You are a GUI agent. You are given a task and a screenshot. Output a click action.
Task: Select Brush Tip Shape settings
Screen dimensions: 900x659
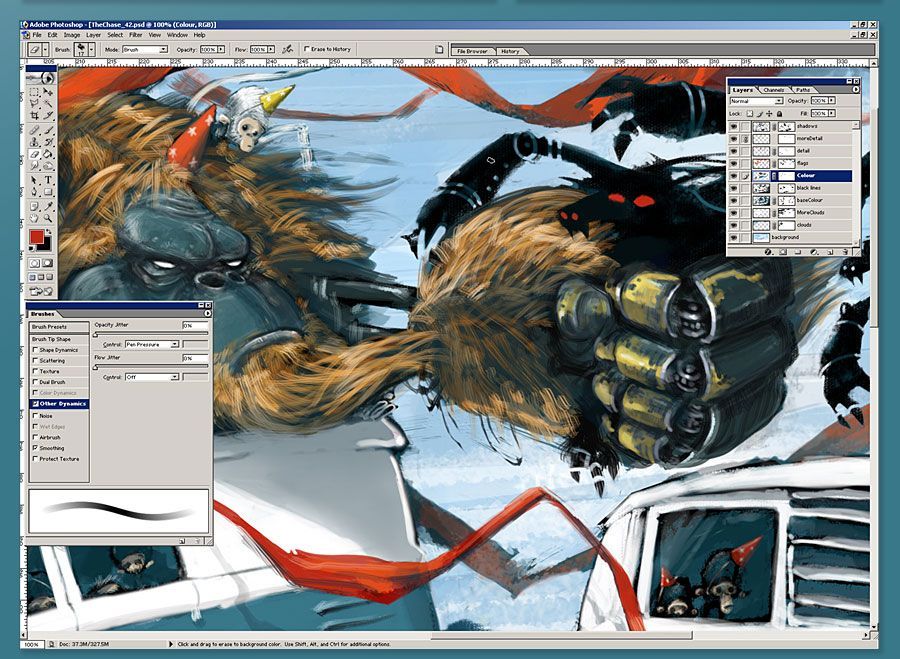[59, 339]
